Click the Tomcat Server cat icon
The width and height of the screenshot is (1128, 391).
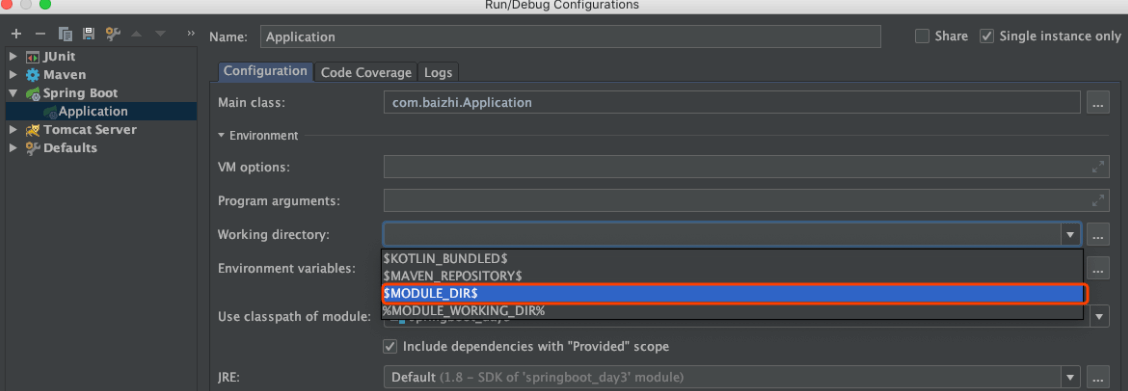click(x=32, y=130)
